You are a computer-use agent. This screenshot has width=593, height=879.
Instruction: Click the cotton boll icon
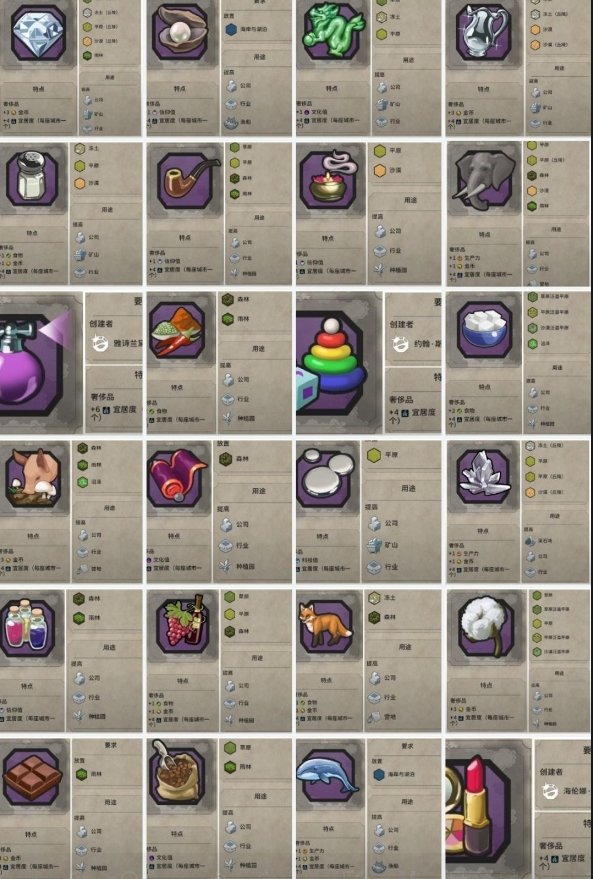coord(485,624)
